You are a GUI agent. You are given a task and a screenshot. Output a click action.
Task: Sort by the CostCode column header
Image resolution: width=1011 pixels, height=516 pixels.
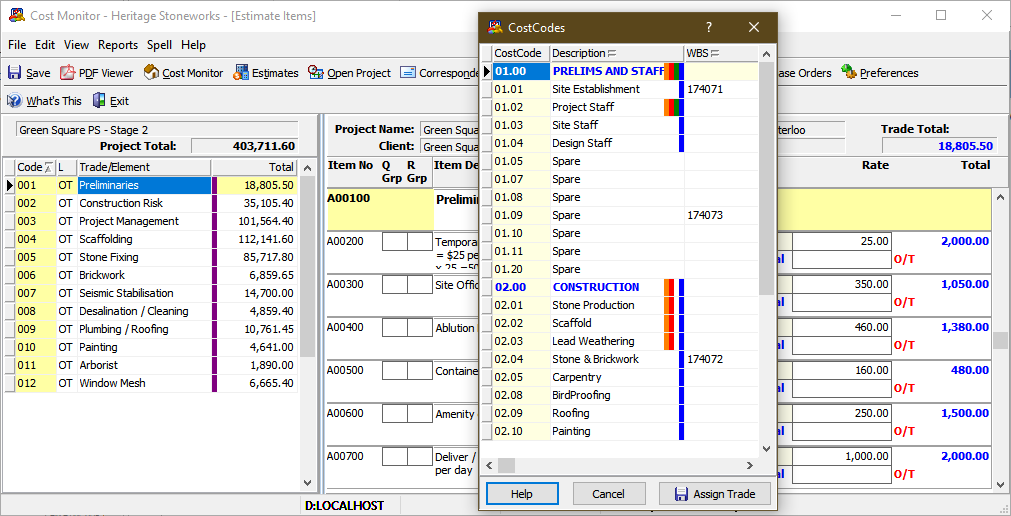(521, 53)
